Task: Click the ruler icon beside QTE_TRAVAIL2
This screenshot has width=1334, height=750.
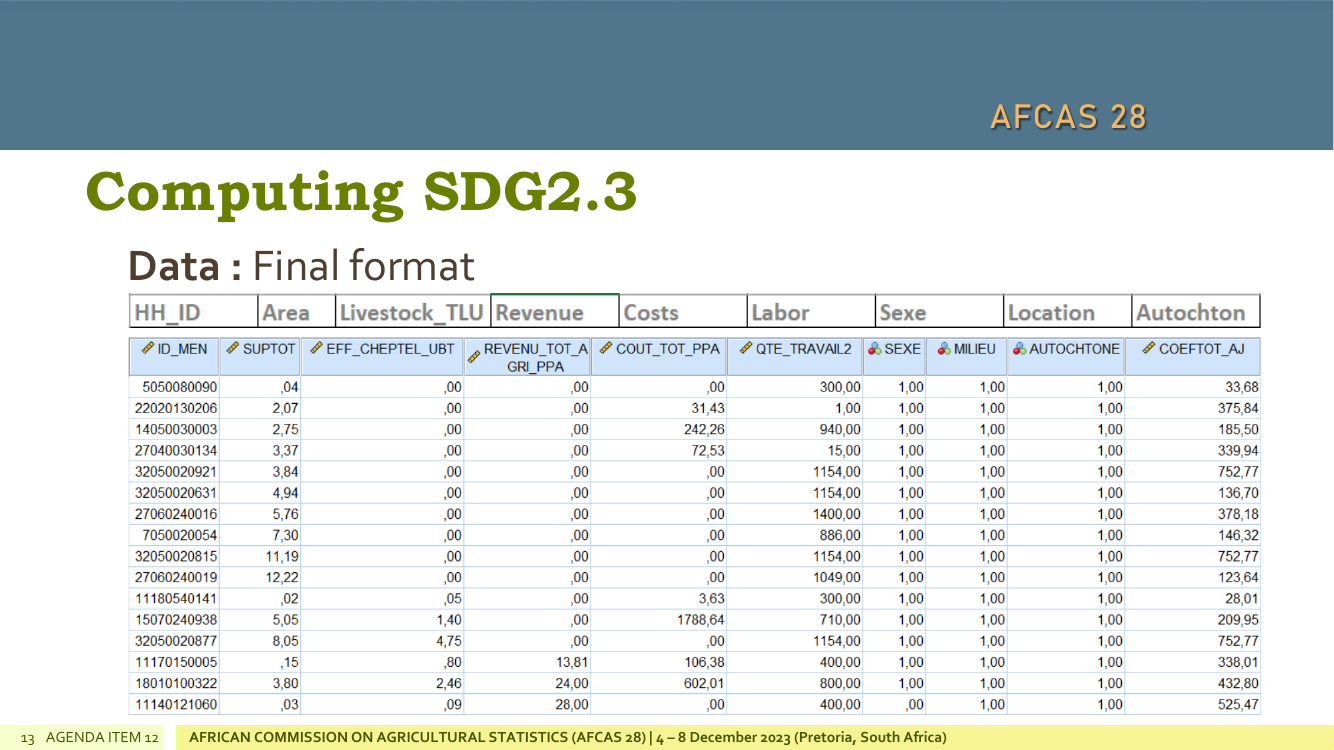Action: pyautogui.click(x=746, y=349)
